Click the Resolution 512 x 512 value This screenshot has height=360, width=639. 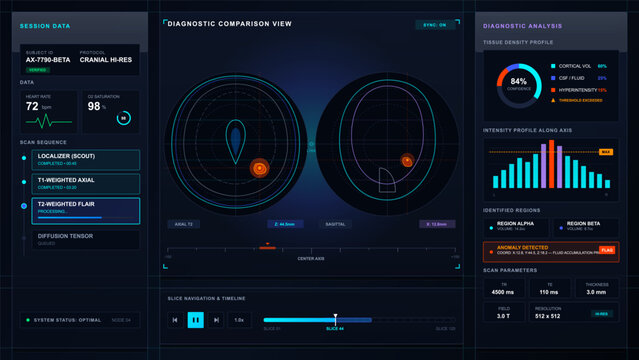coord(547,316)
